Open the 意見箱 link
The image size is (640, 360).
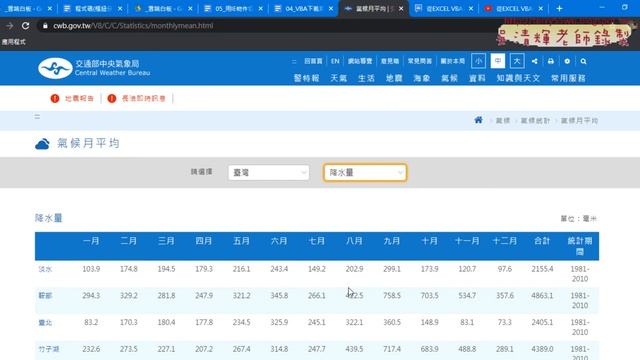pos(390,61)
